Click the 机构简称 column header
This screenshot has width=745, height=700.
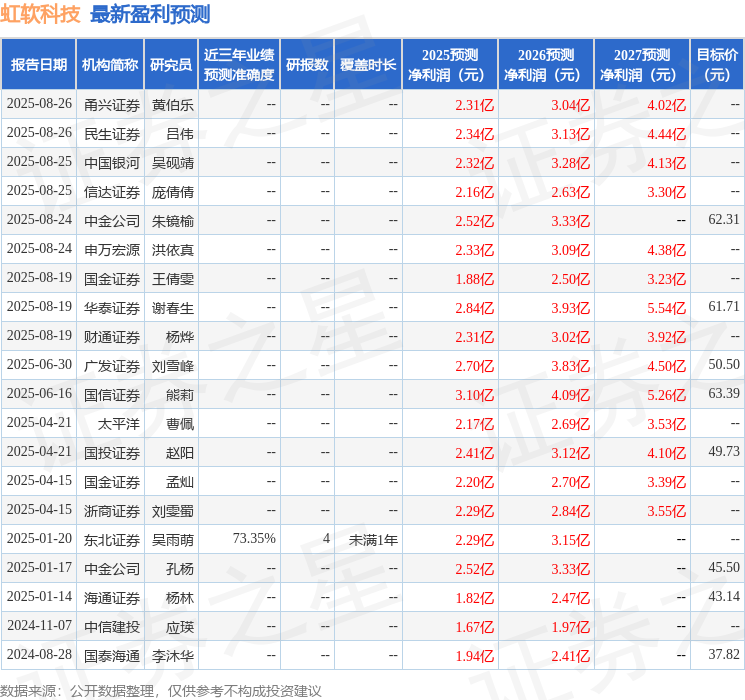coord(110,65)
